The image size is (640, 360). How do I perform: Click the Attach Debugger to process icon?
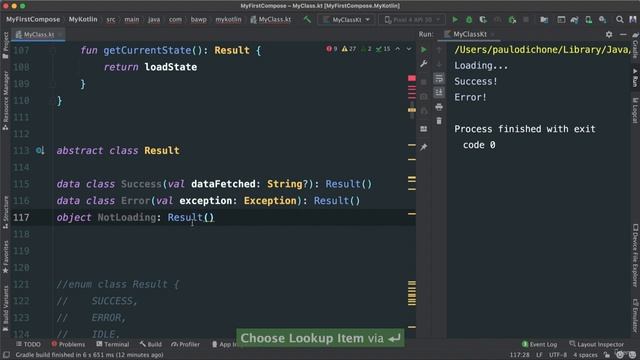tap(512, 19)
